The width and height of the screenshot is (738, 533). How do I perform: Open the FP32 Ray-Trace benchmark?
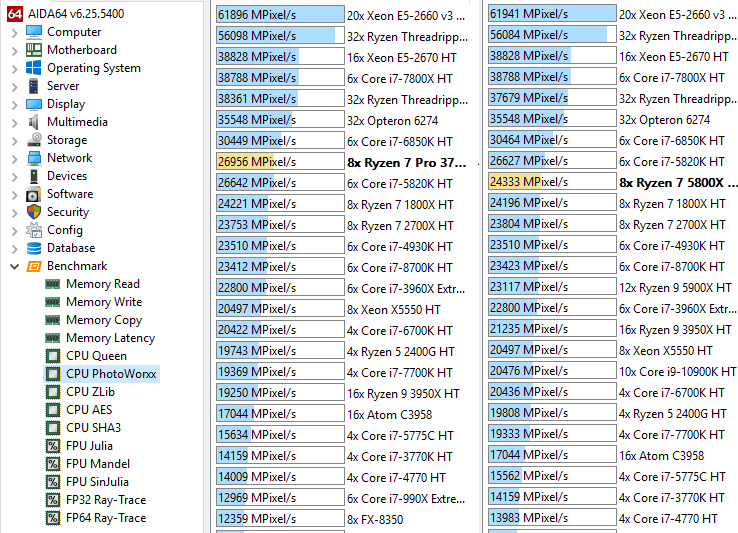pyautogui.click(x=96, y=500)
